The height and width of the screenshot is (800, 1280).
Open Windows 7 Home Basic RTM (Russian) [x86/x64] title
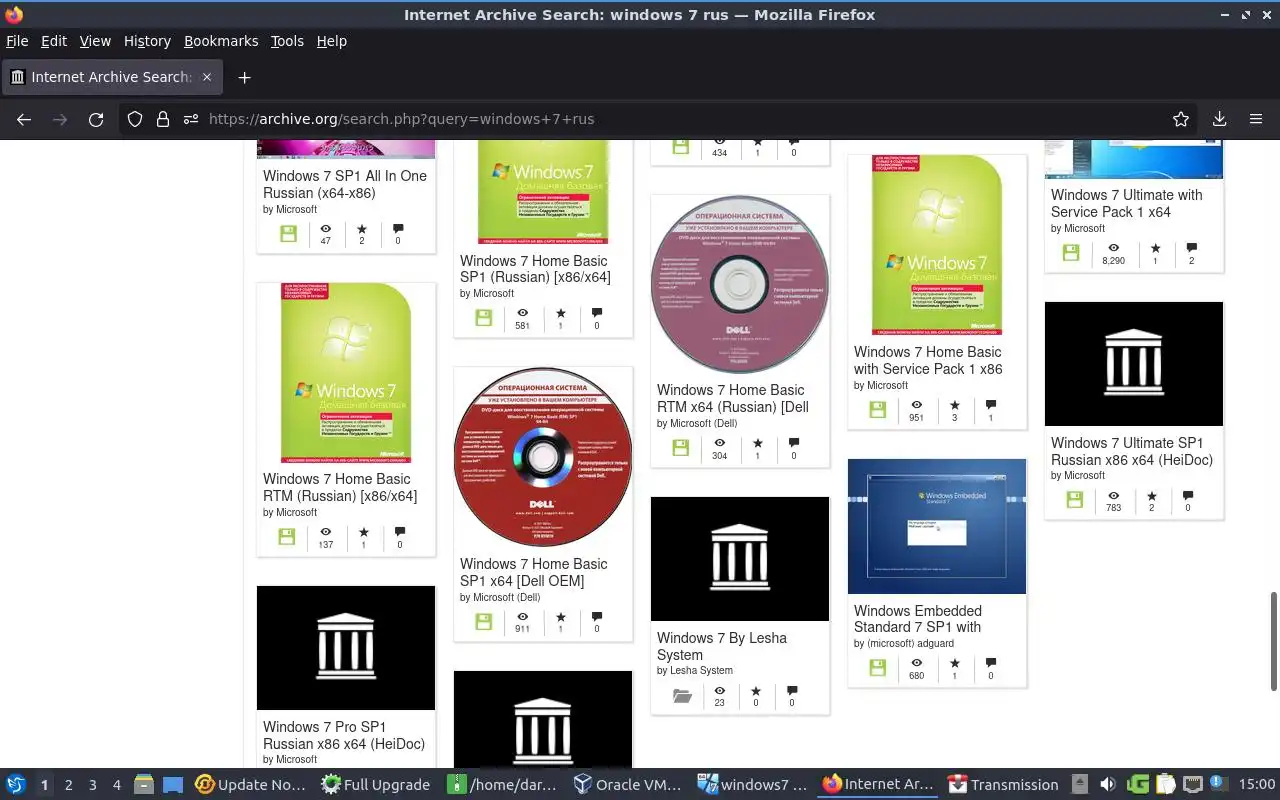tap(340, 487)
